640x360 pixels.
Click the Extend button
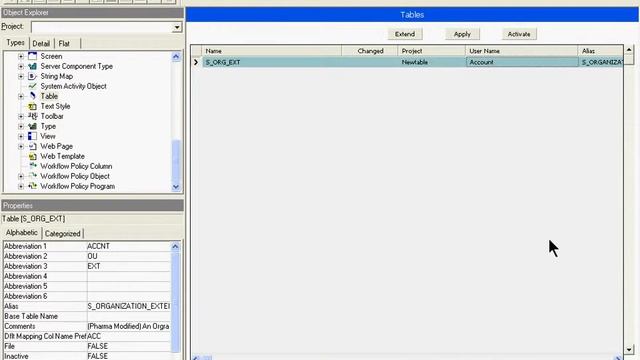pyautogui.click(x=405, y=34)
